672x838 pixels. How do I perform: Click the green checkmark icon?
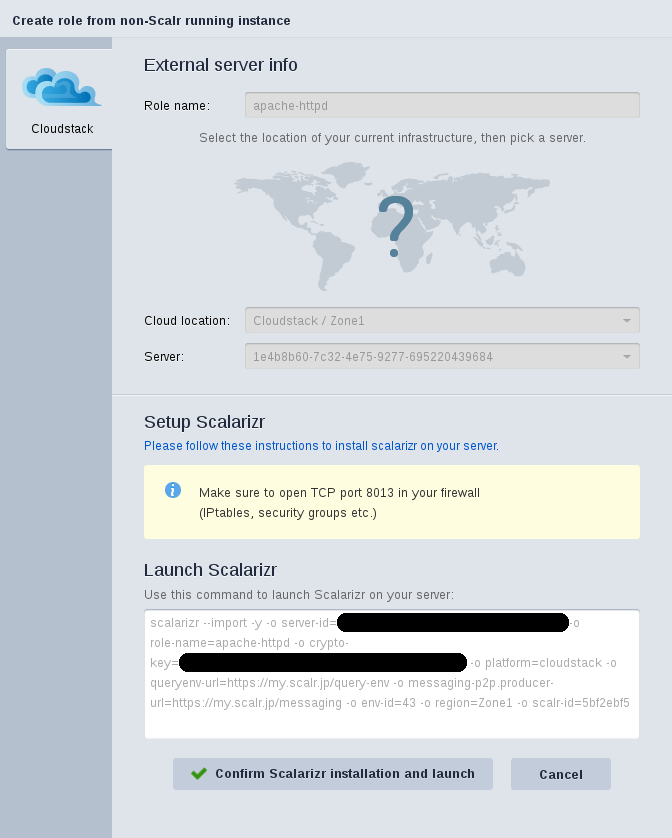(199, 773)
